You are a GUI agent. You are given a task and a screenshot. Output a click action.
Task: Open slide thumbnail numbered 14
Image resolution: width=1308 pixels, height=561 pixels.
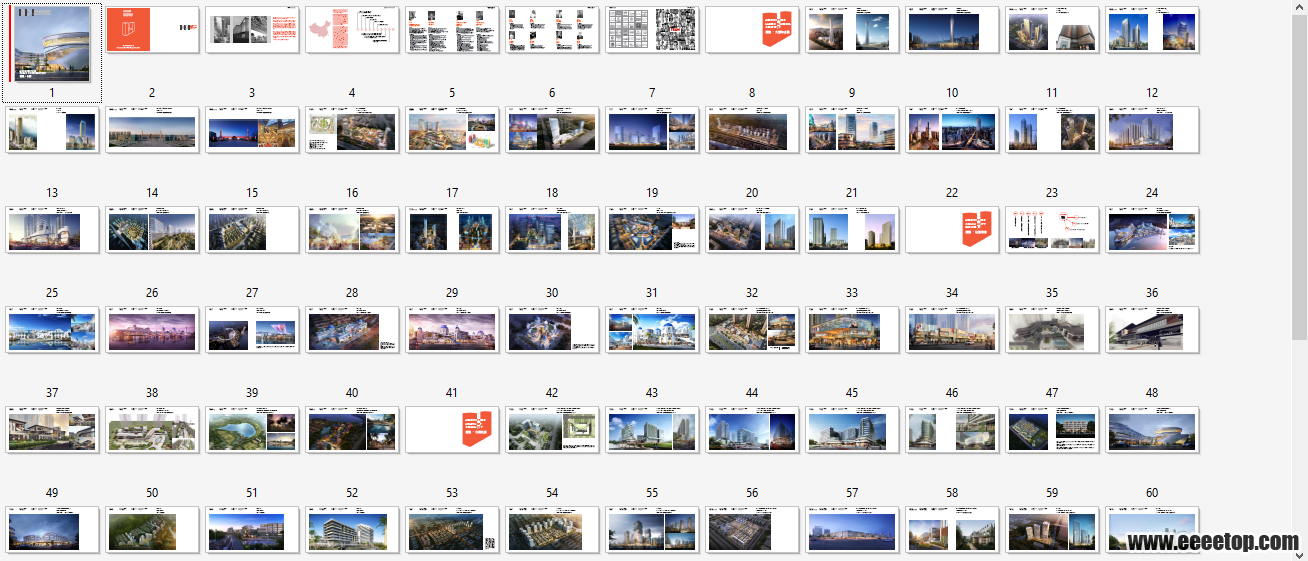[x=152, y=130]
